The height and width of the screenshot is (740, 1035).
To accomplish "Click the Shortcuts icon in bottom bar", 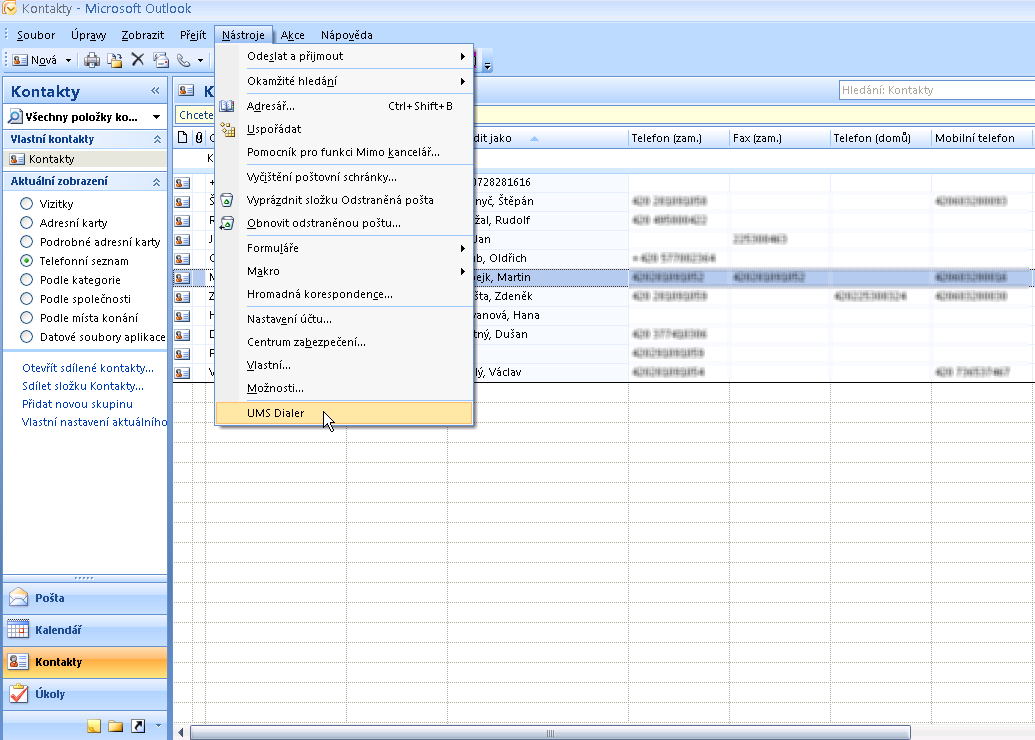I will (x=138, y=726).
